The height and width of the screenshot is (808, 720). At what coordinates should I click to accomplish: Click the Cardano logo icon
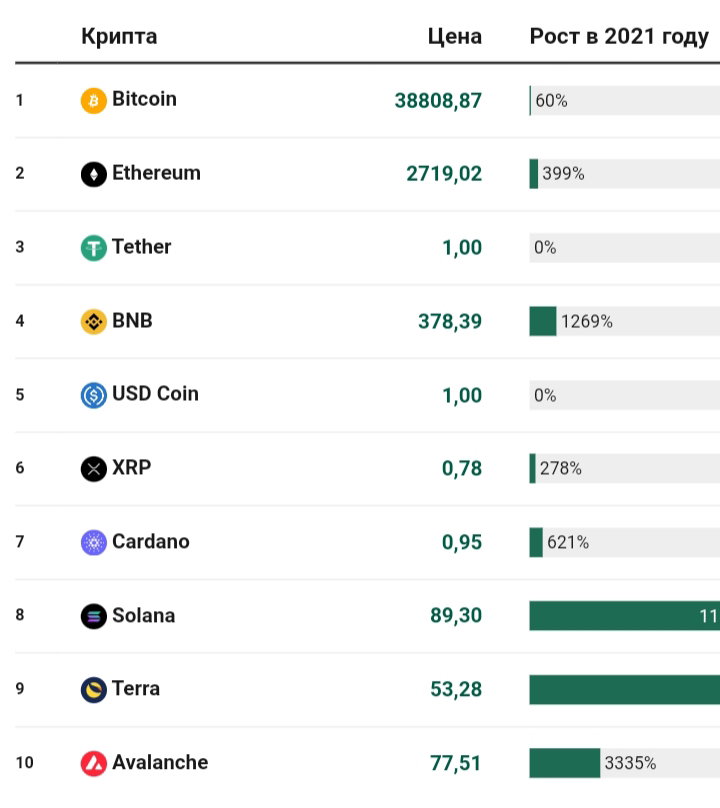[x=94, y=543]
